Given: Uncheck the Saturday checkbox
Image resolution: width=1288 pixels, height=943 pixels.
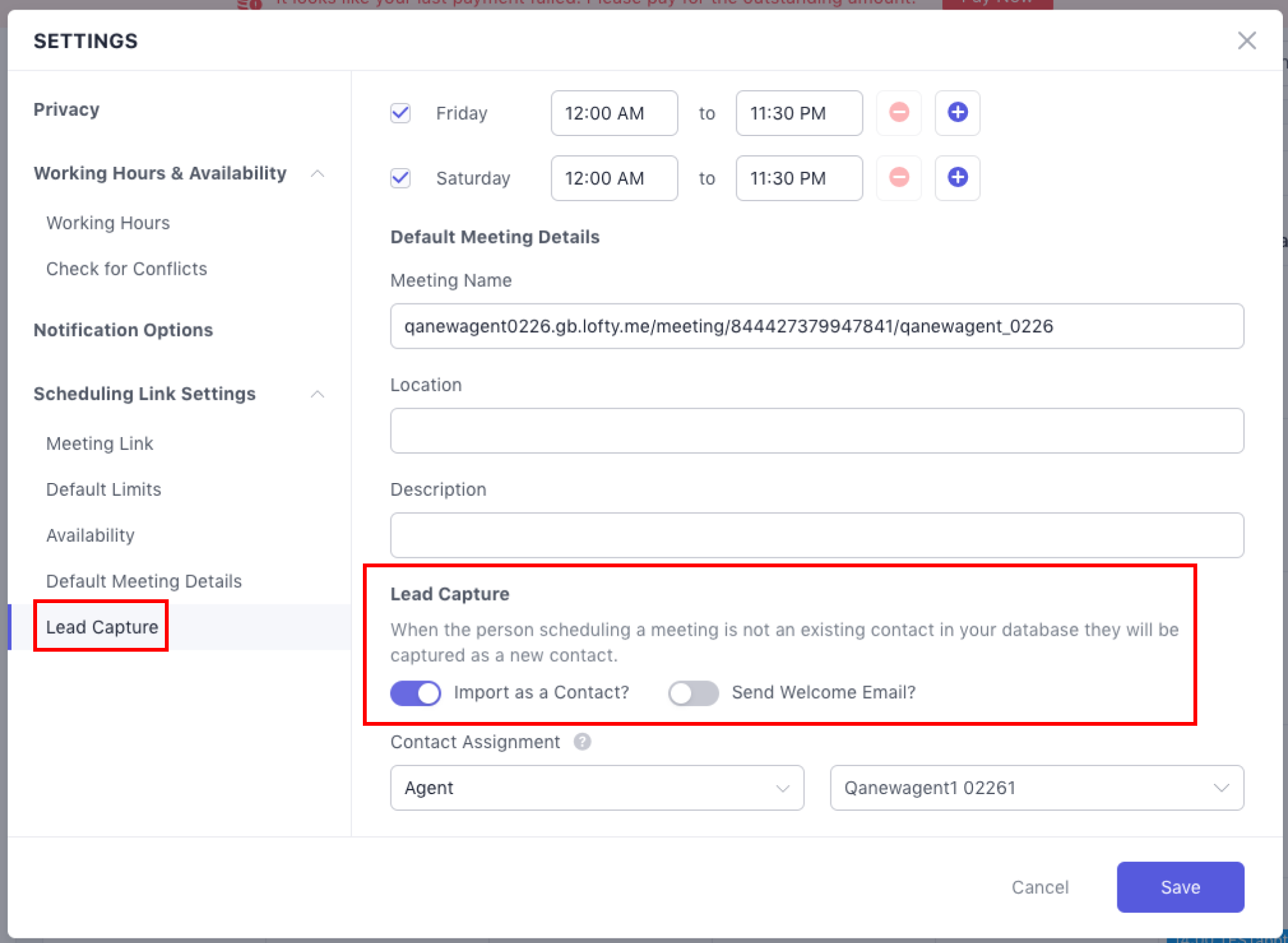Looking at the screenshot, I should tap(401, 178).
